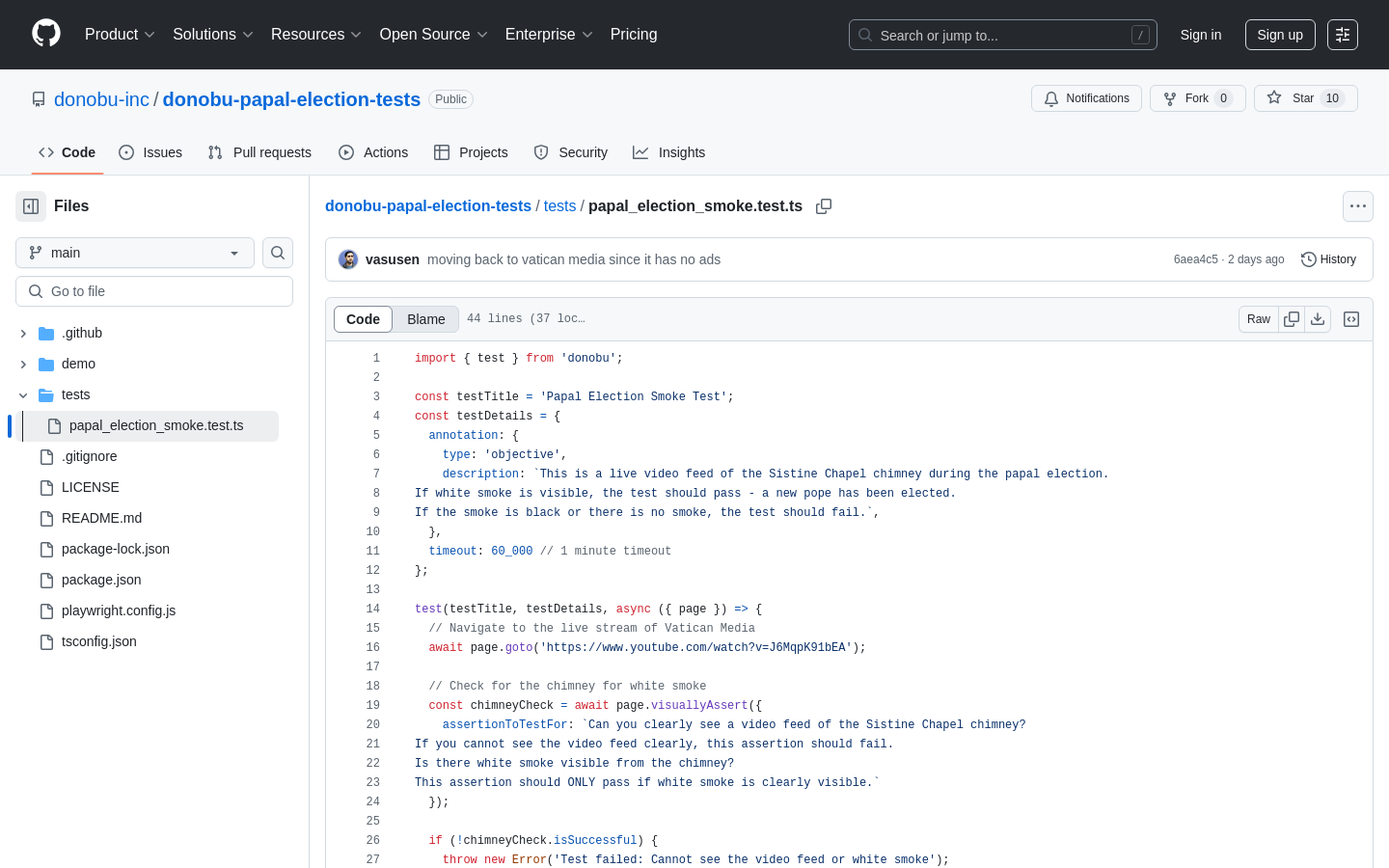Viewport: 1389px width, 868px height.
Task: Open the Raw file view
Action: click(1259, 319)
